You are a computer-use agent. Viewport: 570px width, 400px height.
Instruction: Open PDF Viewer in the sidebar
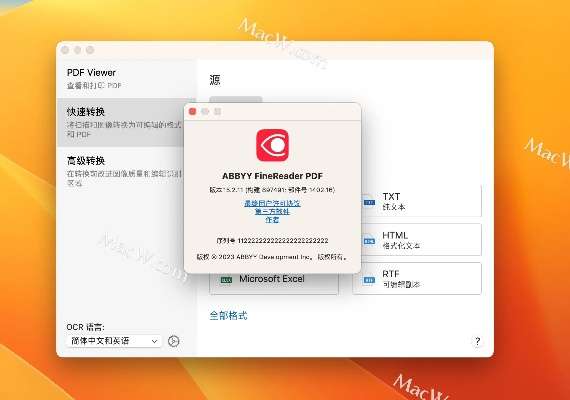(x=126, y=78)
